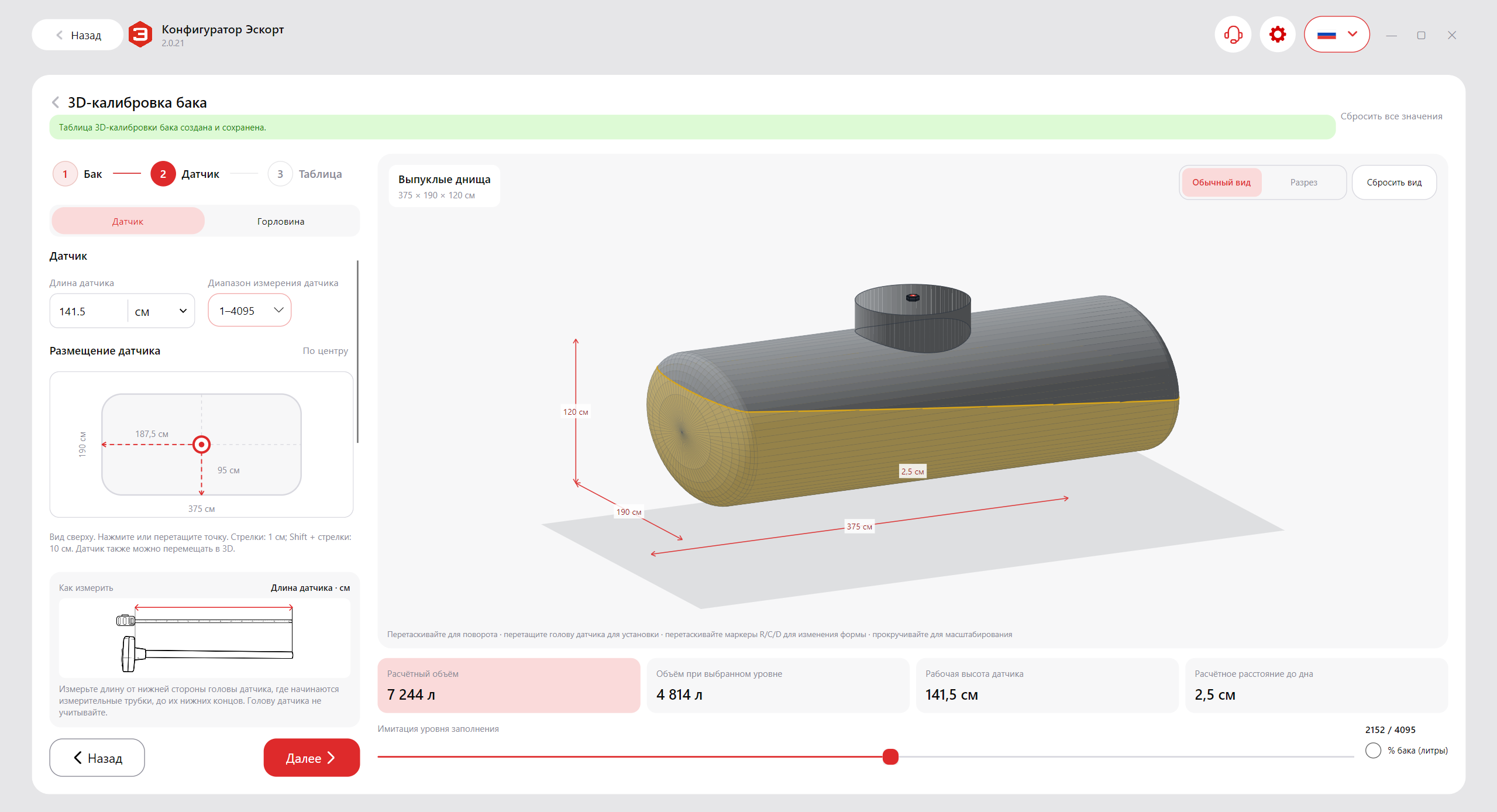The height and width of the screenshot is (812, 1497).
Task: Select the Горловина tab
Action: [x=281, y=221]
